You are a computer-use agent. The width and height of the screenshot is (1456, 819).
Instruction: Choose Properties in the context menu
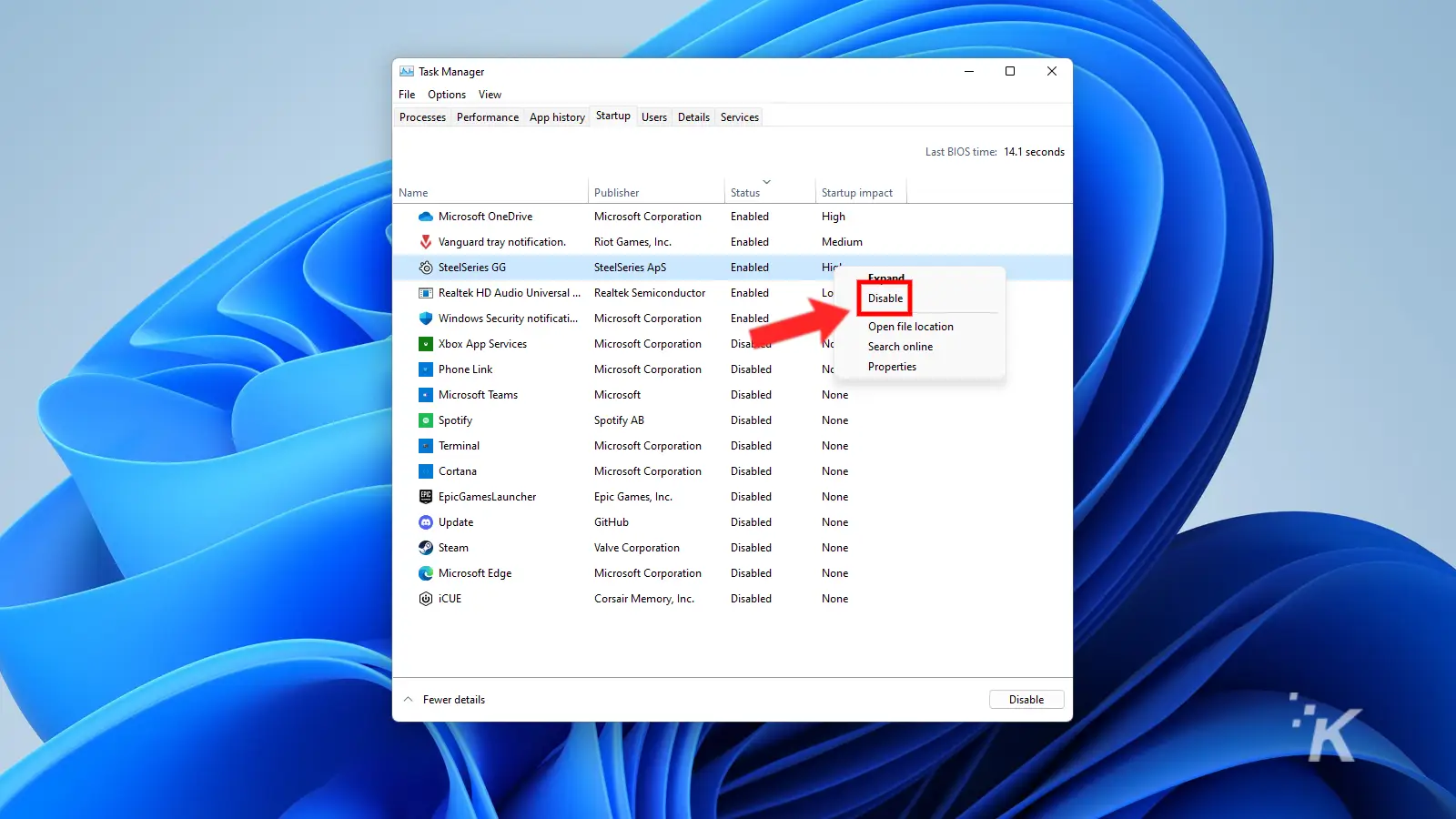892,367
